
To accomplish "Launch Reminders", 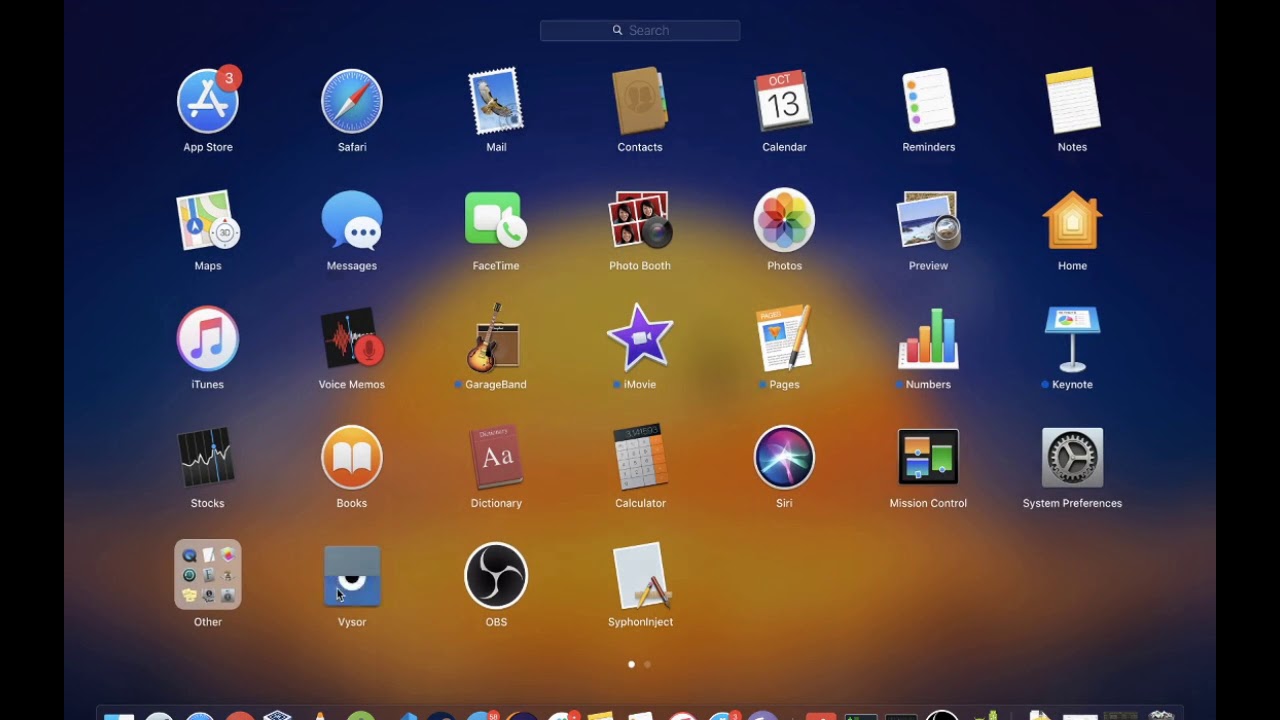I will pos(928,101).
